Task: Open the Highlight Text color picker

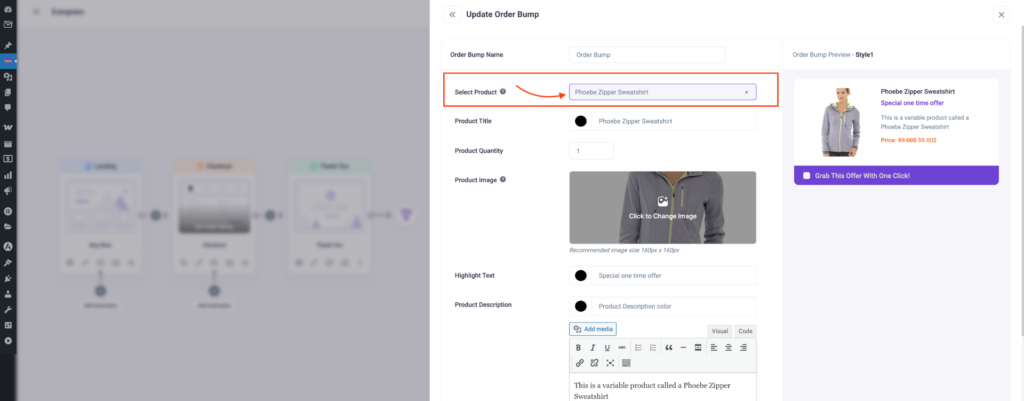Action: 580,275
